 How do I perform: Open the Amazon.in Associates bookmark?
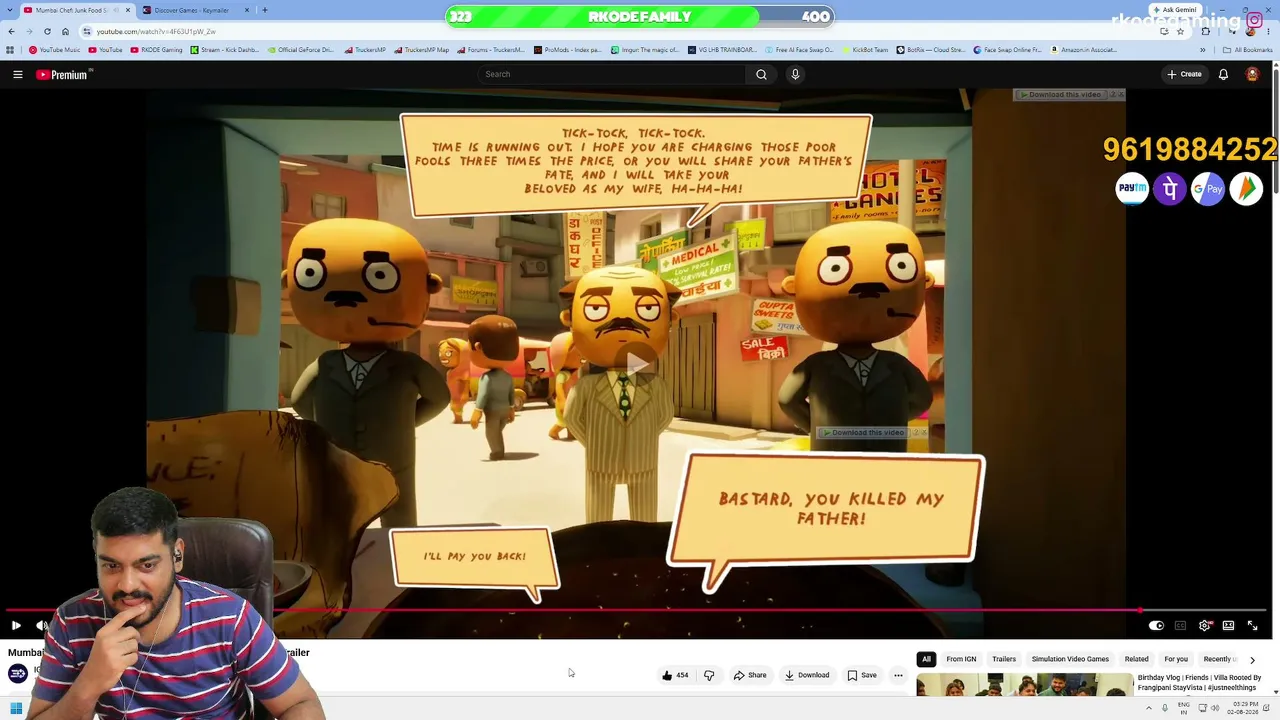coord(1084,50)
